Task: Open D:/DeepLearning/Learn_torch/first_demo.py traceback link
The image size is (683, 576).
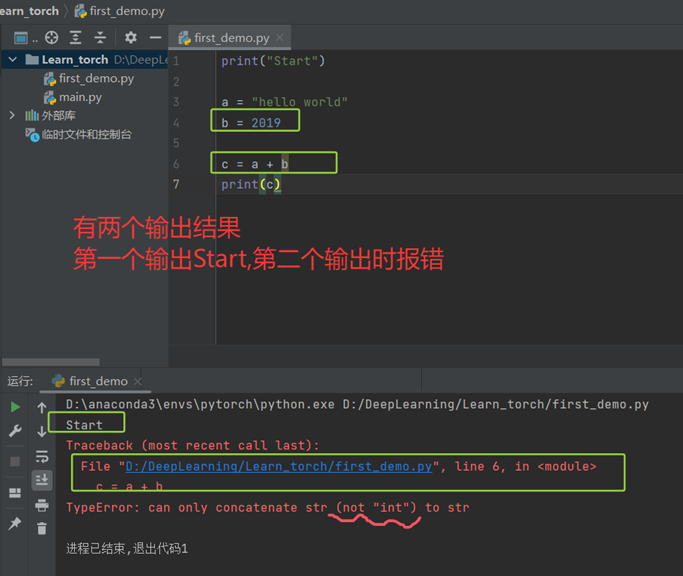Action: (x=279, y=467)
